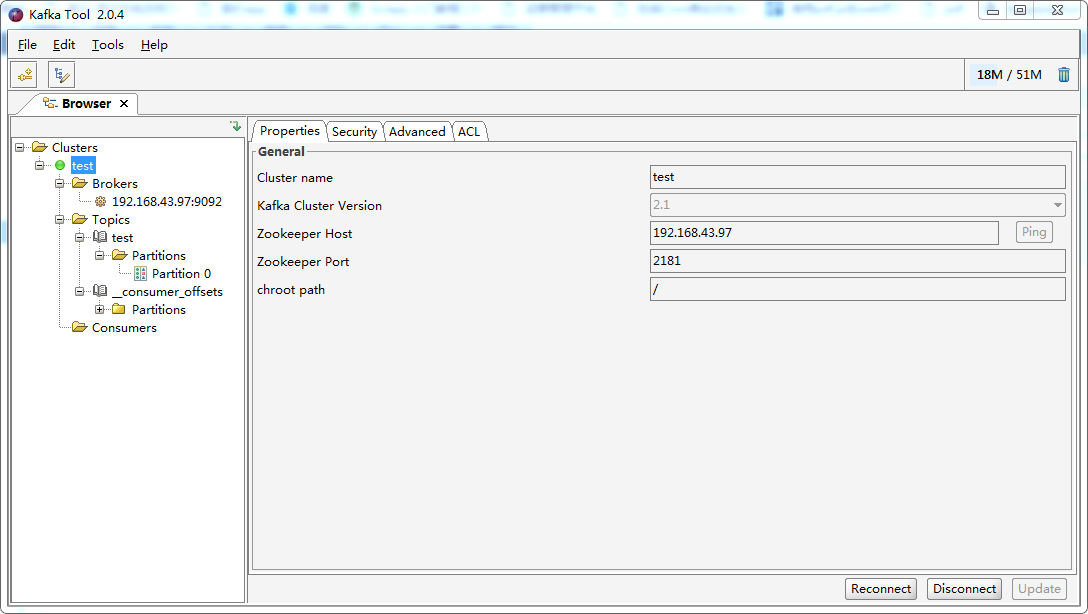Click the Consumers folder icon
The height and width of the screenshot is (614, 1088).
click(80, 327)
